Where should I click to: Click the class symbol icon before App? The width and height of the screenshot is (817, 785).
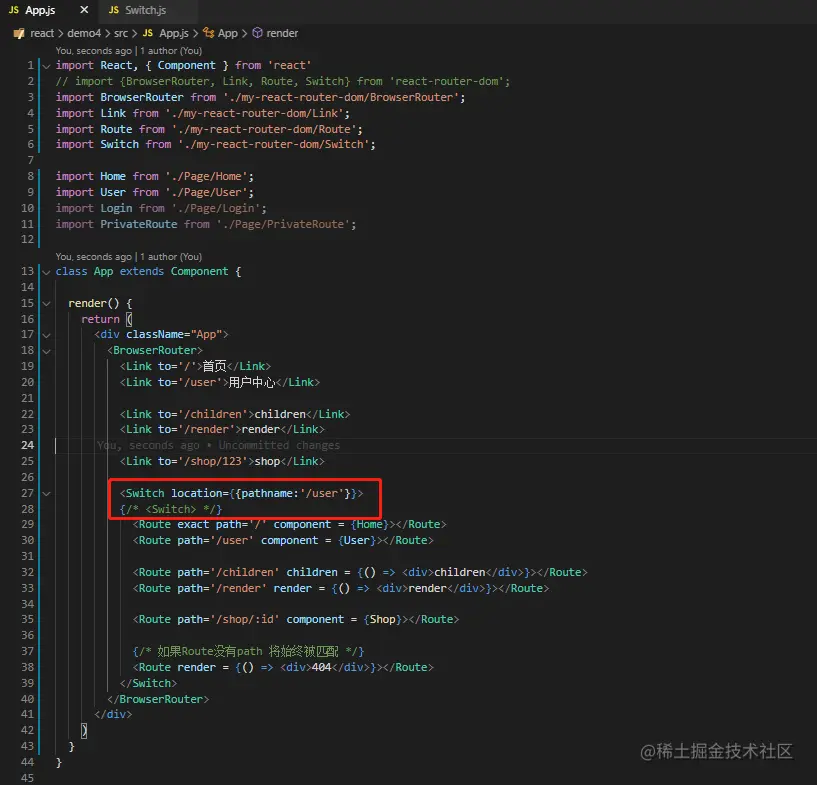click(x=208, y=33)
